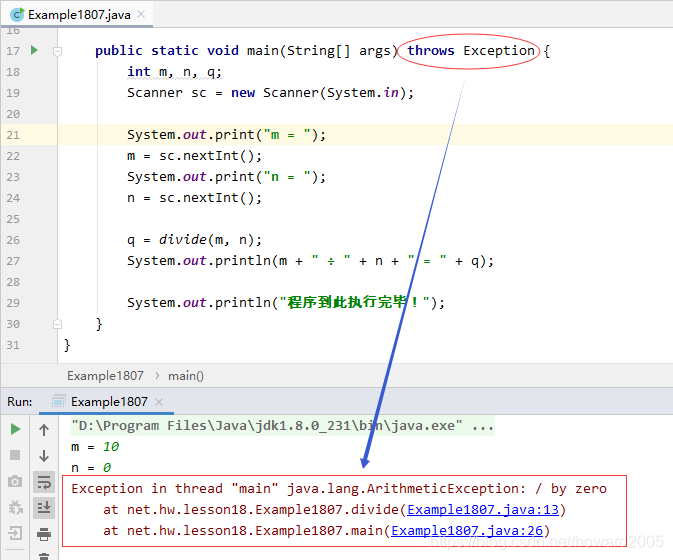The image size is (673, 560).
Task: Click console input value 10
Action: (111, 447)
